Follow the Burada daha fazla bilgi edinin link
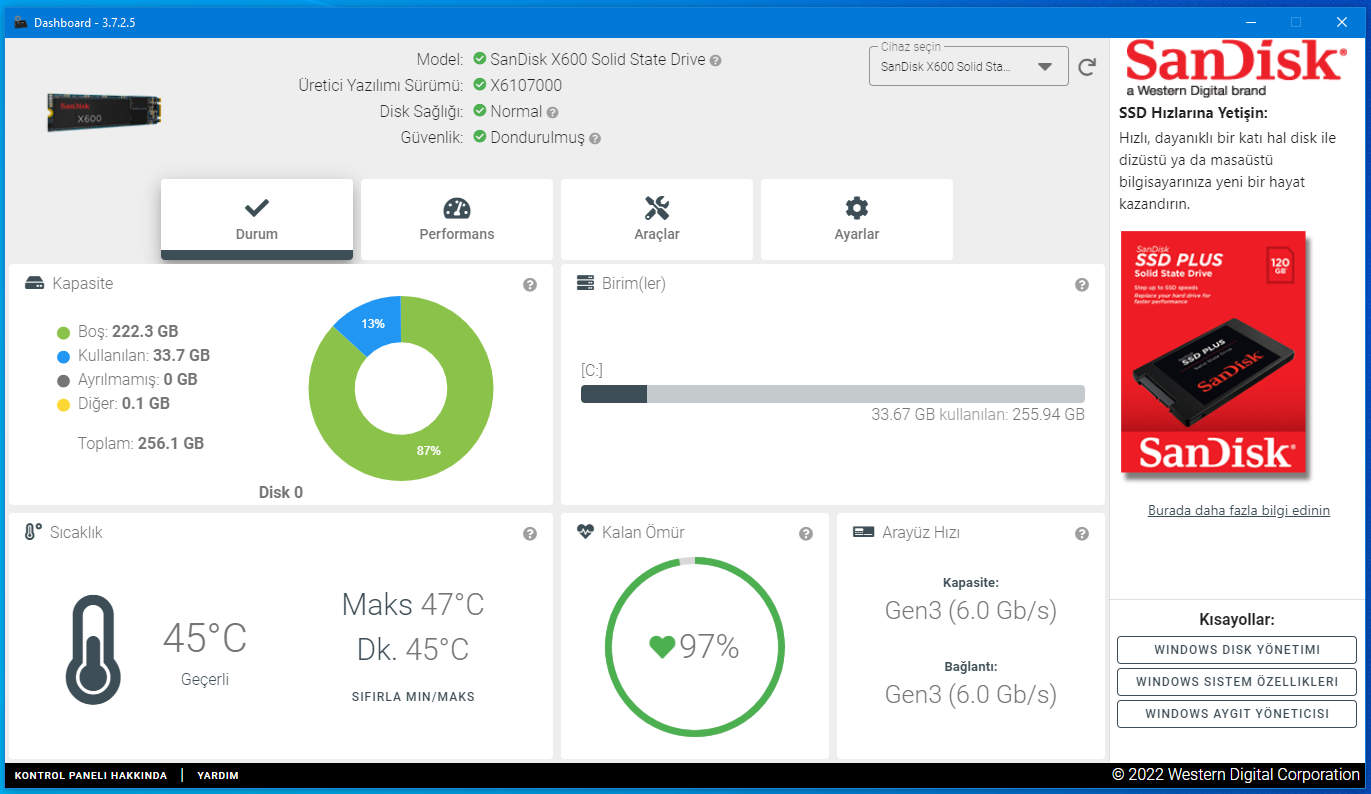The height and width of the screenshot is (794, 1371). (x=1239, y=511)
